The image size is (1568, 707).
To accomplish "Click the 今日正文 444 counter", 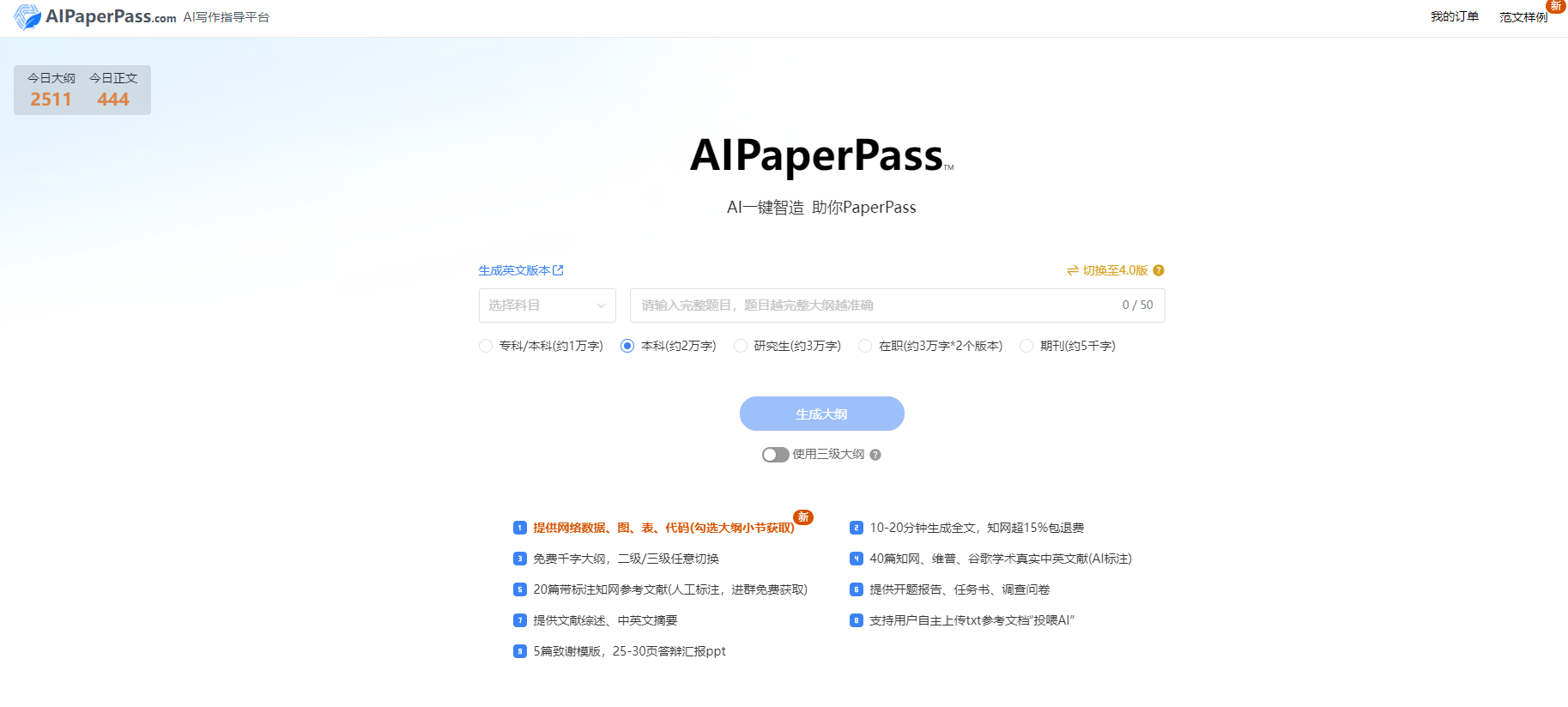I will click(x=113, y=90).
